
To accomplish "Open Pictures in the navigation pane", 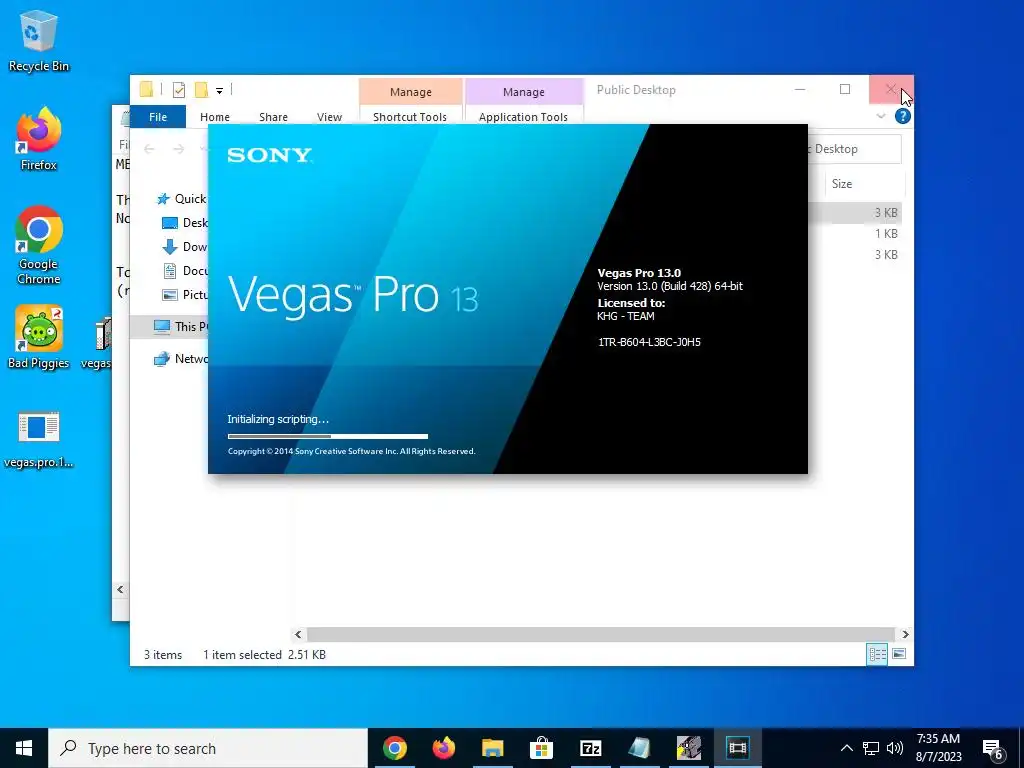I will pos(185,295).
